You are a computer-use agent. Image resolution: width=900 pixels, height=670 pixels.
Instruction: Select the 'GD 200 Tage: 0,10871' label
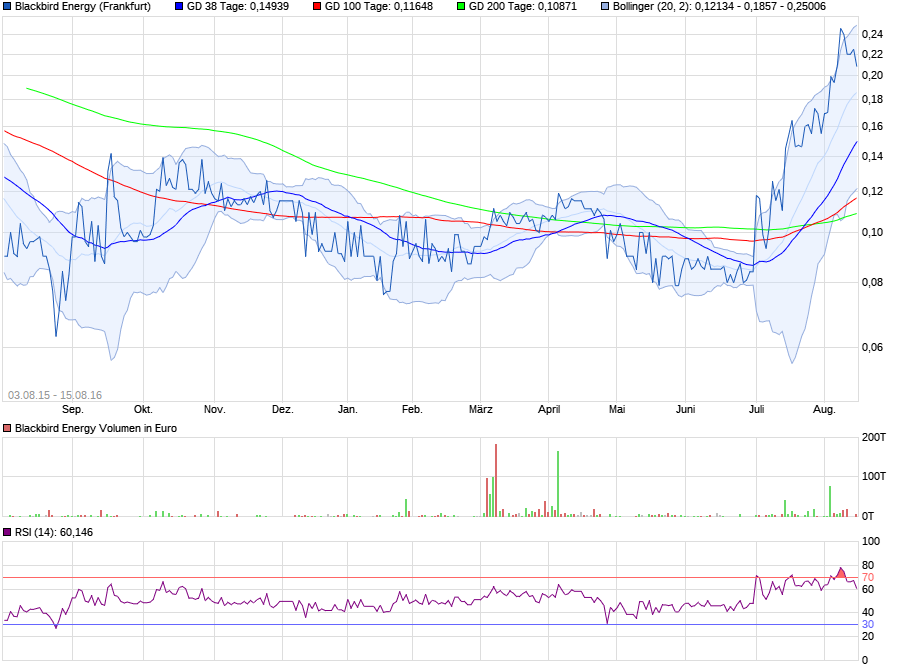point(523,7)
